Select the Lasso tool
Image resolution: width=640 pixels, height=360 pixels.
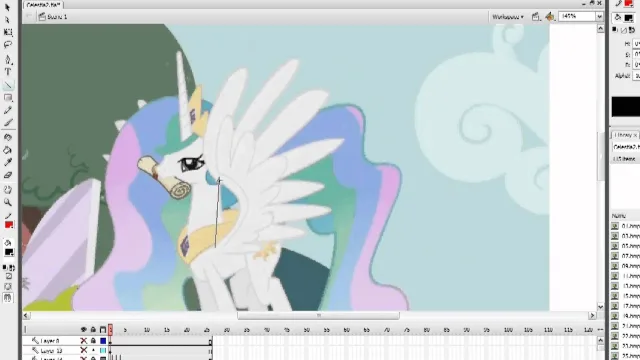tap(8, 44)
